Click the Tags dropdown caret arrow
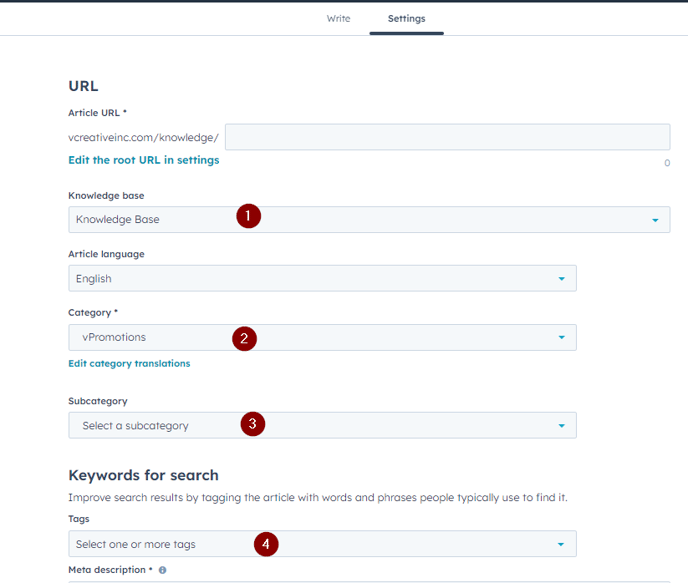The image size is (688, 583). point(561,544)
